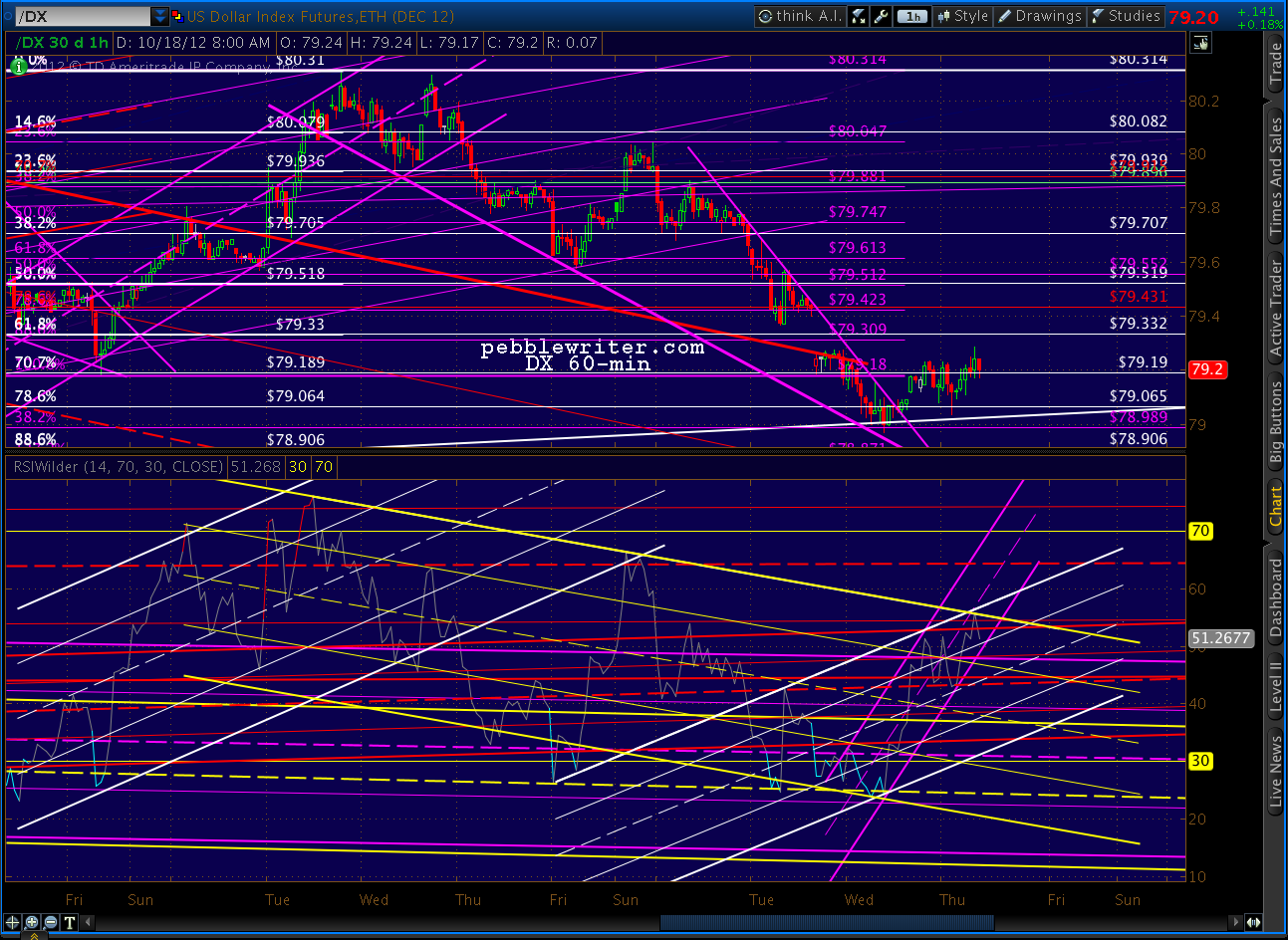Click the /DX symbol input field
The width and height of the screenshot is (1288, 940).
[84, 16]
